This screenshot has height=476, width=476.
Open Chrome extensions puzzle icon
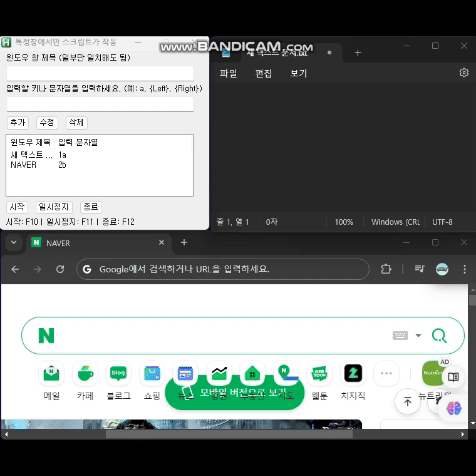pyautogui.click(x=386, y=269)
